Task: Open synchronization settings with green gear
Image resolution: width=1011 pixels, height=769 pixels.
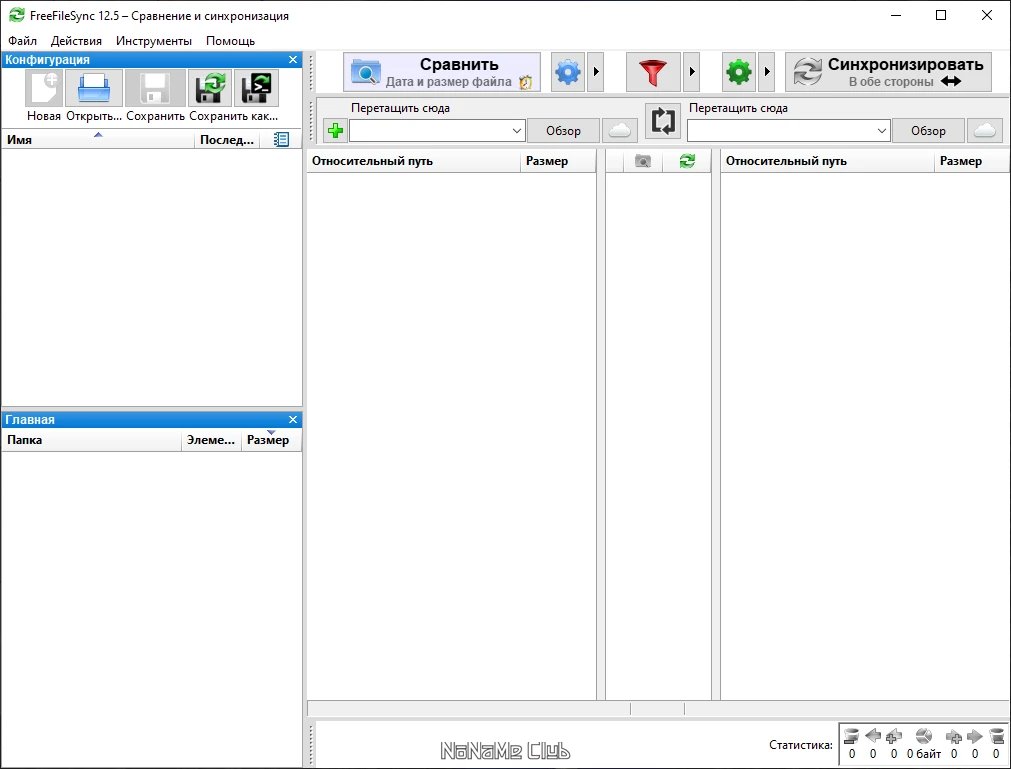Action: coord(739,72)
